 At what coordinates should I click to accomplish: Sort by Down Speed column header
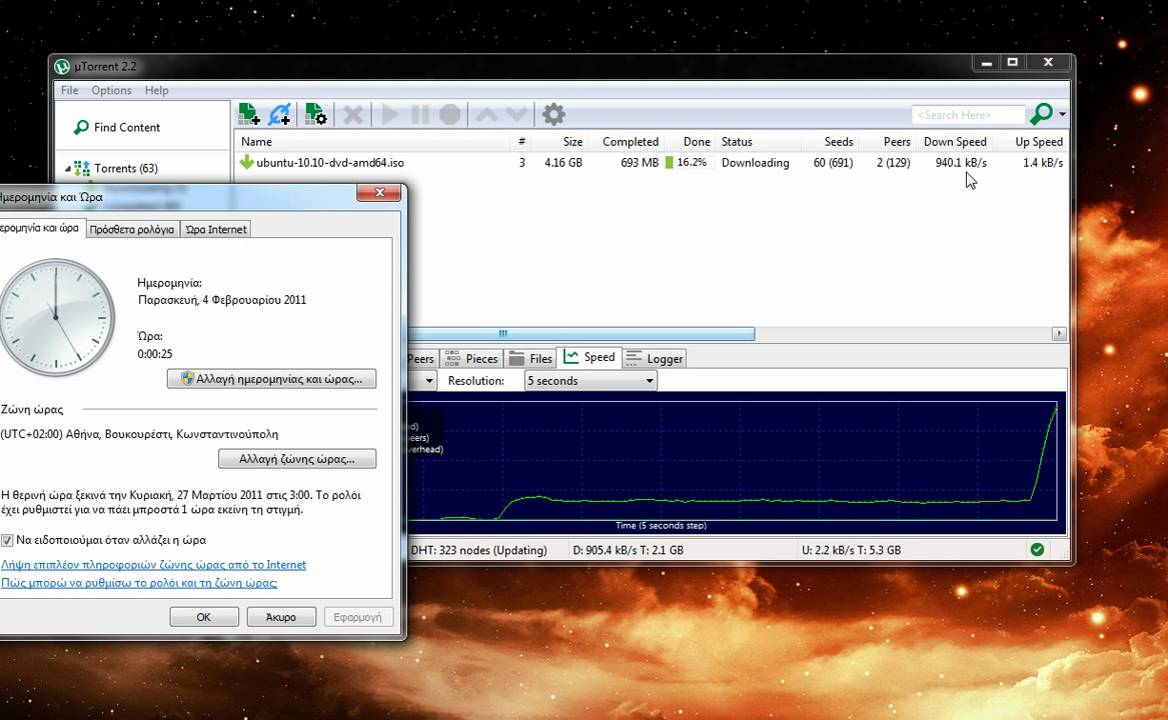coord(955,141)
